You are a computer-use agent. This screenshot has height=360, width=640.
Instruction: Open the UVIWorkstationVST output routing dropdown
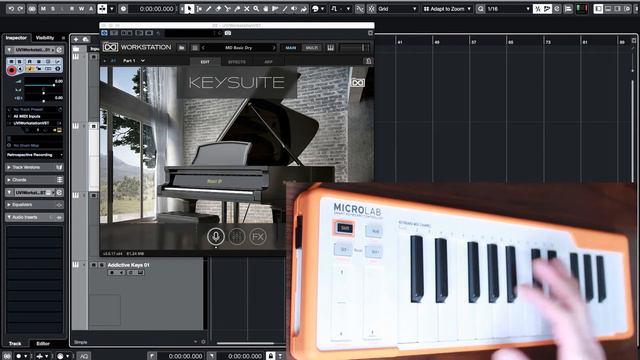(34, 123)
